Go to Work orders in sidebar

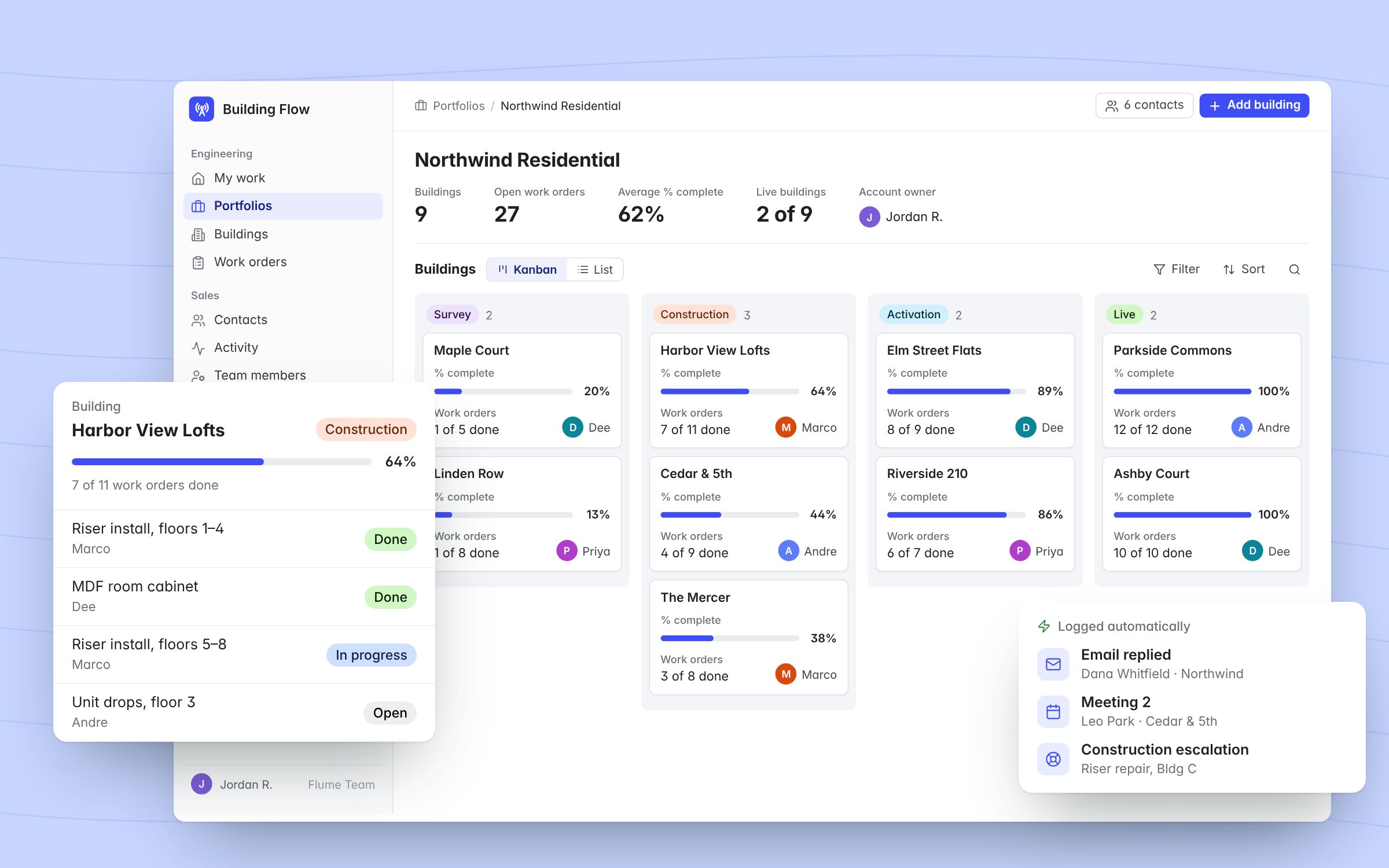283,262
